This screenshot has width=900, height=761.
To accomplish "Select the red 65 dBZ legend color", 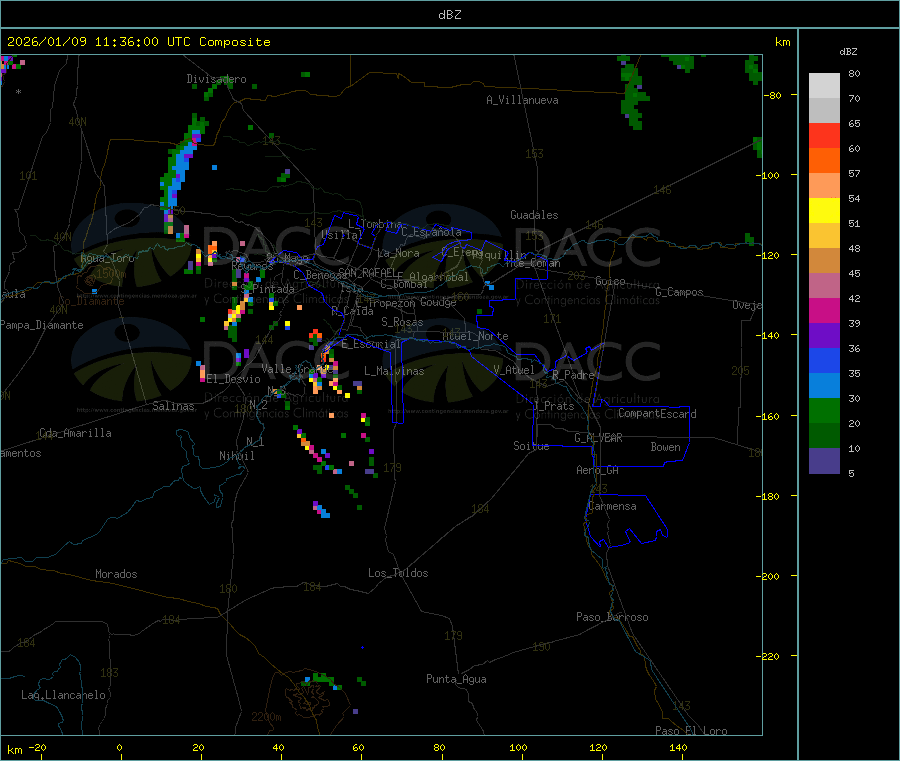I will pos(824,135).
